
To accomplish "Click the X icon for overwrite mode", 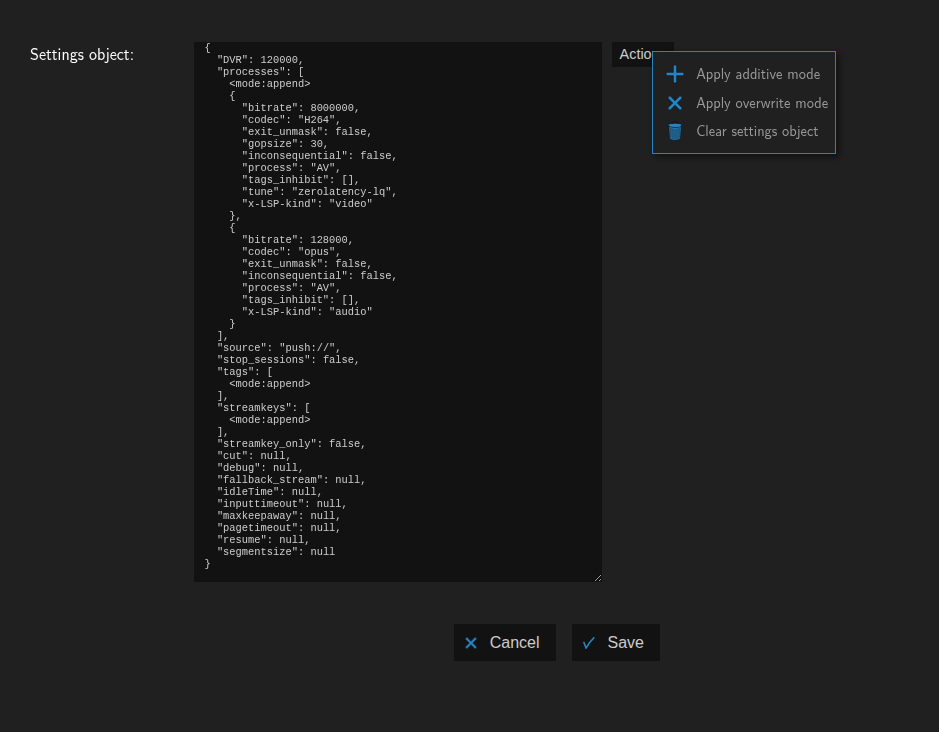I will [675, 103].
